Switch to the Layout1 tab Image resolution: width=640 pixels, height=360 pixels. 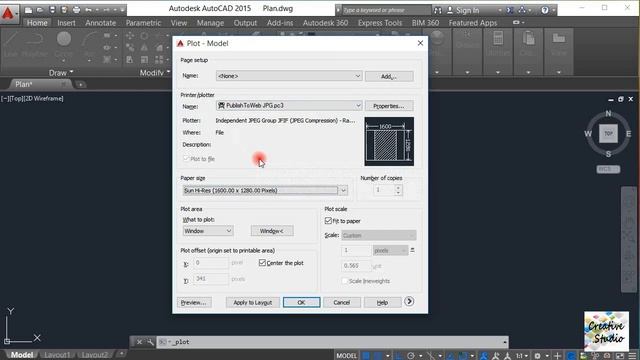pyautogui.click(x=57, y=355)
